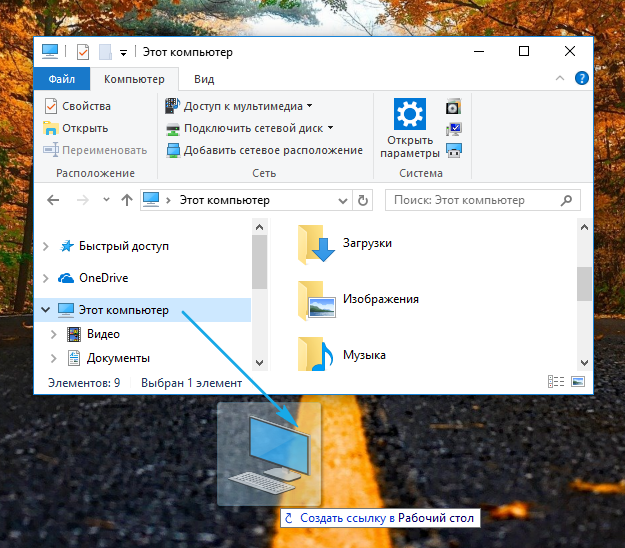625x548 pixels.
Task: Click the navigation pane scrollbar thumb
Action: pos(259,262)
